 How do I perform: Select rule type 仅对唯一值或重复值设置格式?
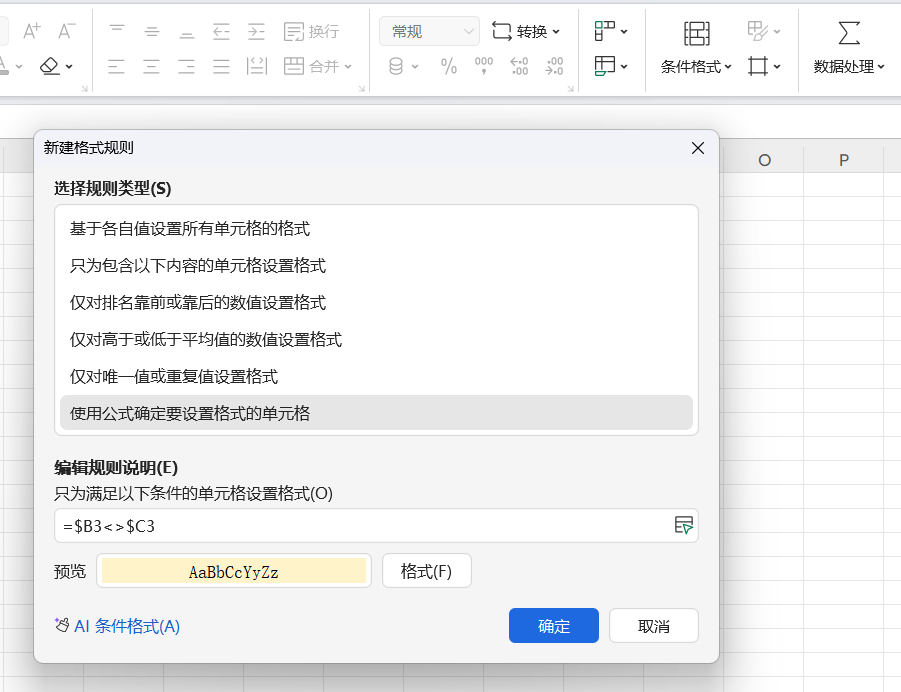[x=174, y=377]
